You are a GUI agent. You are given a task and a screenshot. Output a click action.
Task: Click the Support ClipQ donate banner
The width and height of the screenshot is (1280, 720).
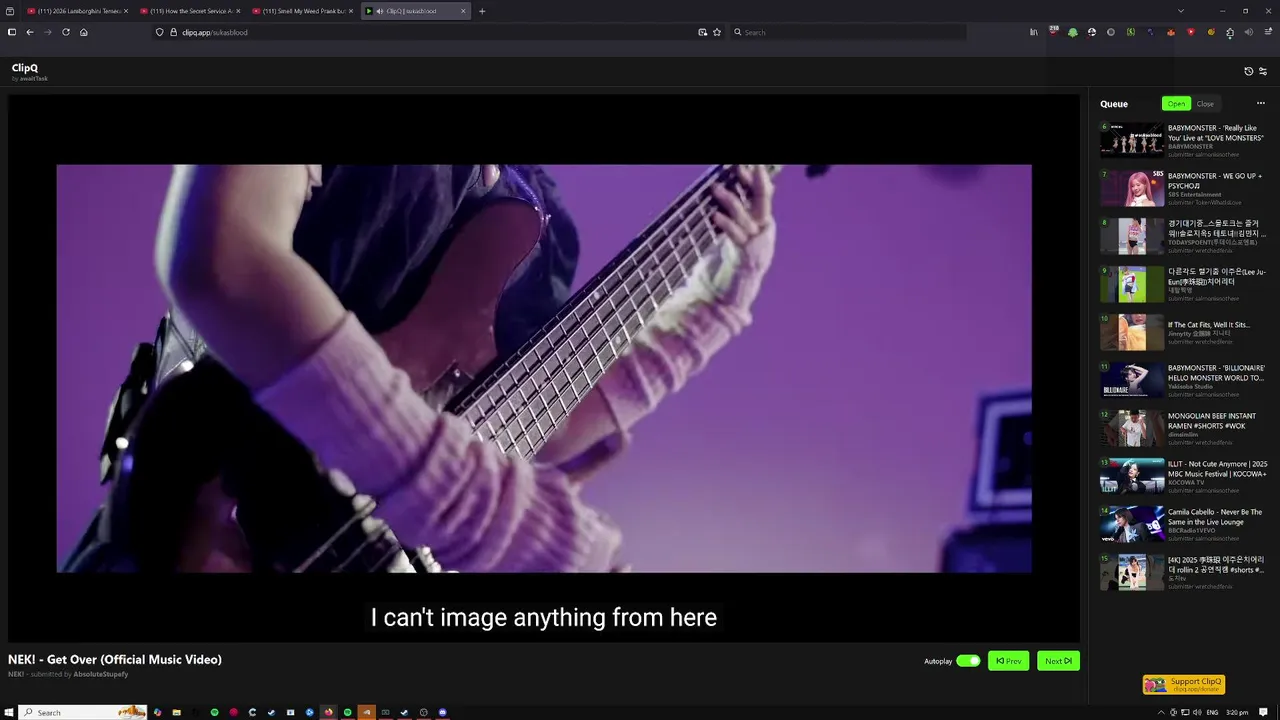tap(1184, 684)
